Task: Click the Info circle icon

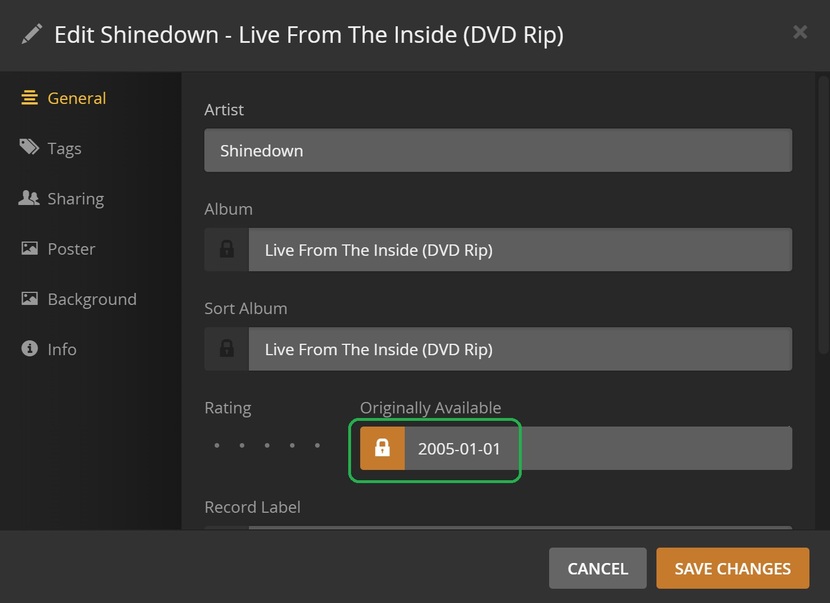Action: tap(30, 348)
